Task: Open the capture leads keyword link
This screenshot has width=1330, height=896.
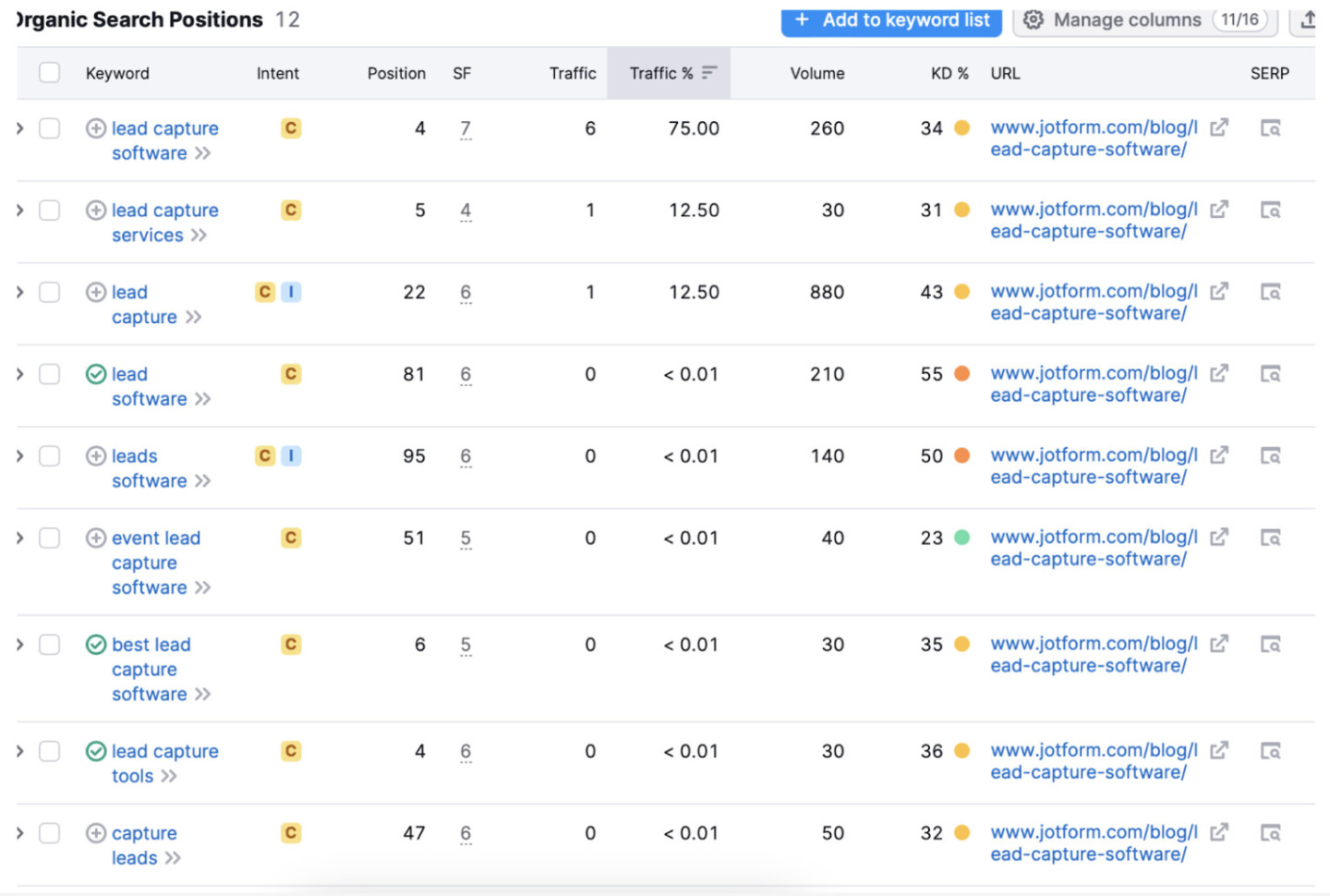Action: [x=144, y=845]
